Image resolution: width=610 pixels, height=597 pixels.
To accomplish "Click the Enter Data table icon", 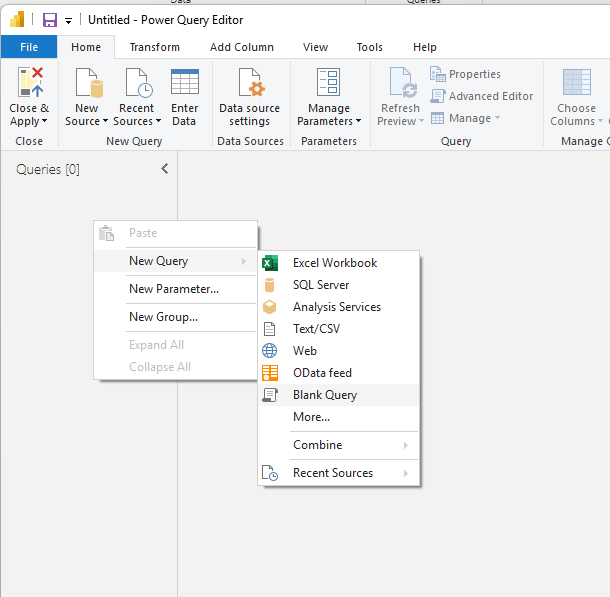I will click(x=184, y=84).
